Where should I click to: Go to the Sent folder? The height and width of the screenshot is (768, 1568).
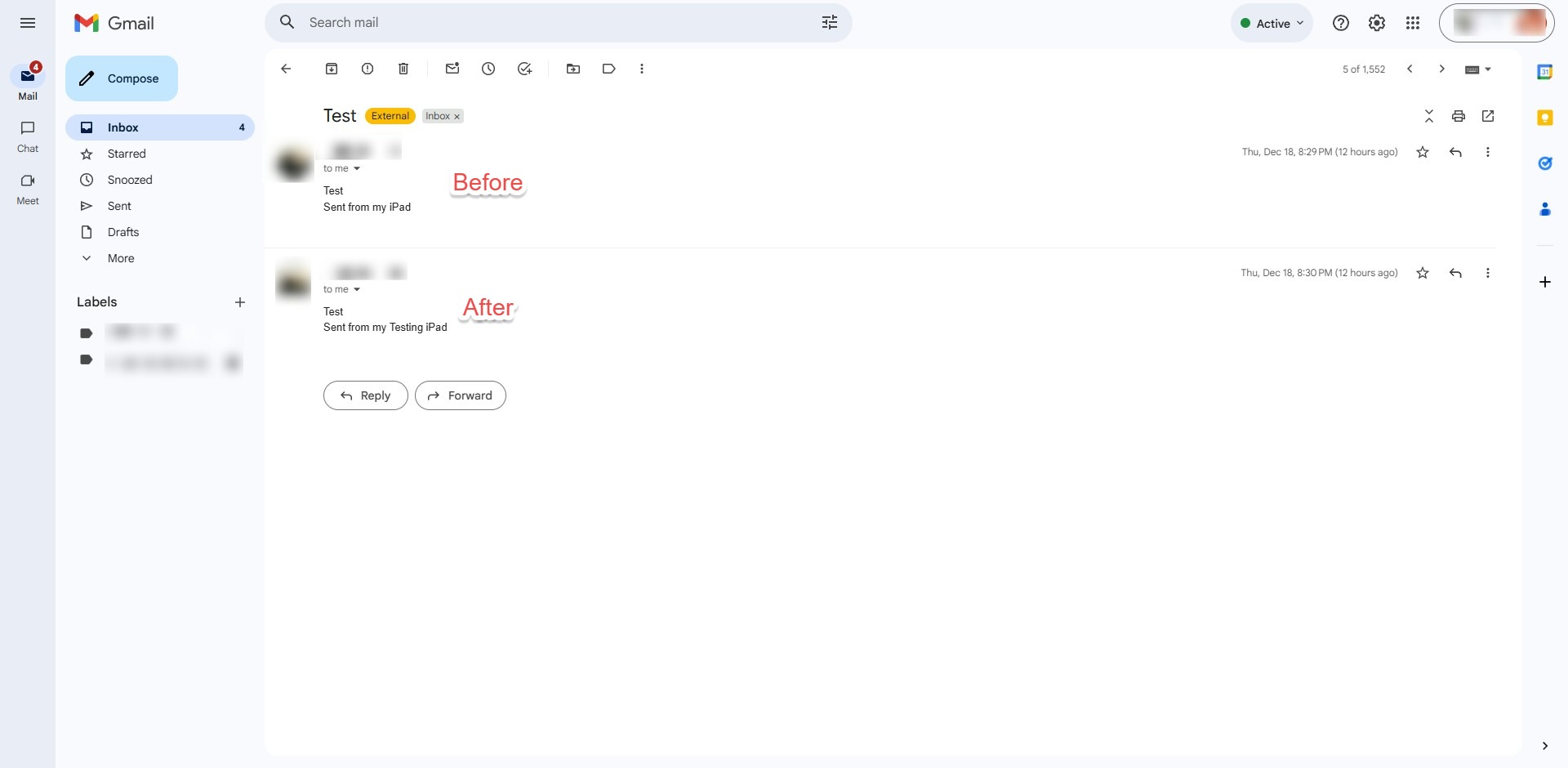119,206
